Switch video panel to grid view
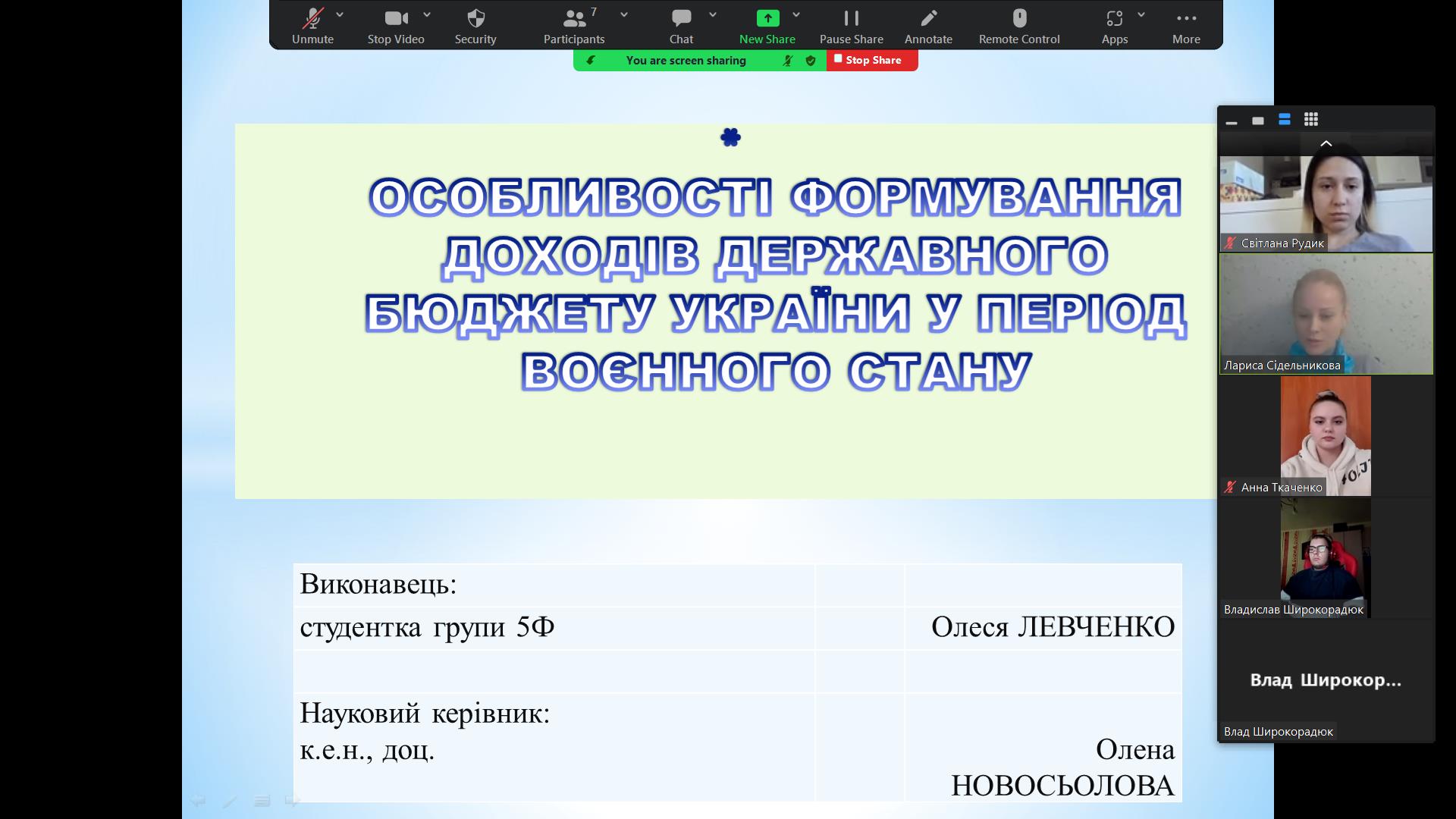The height and width of the screenshot is (819, 1456). [x=1311, y=120]
